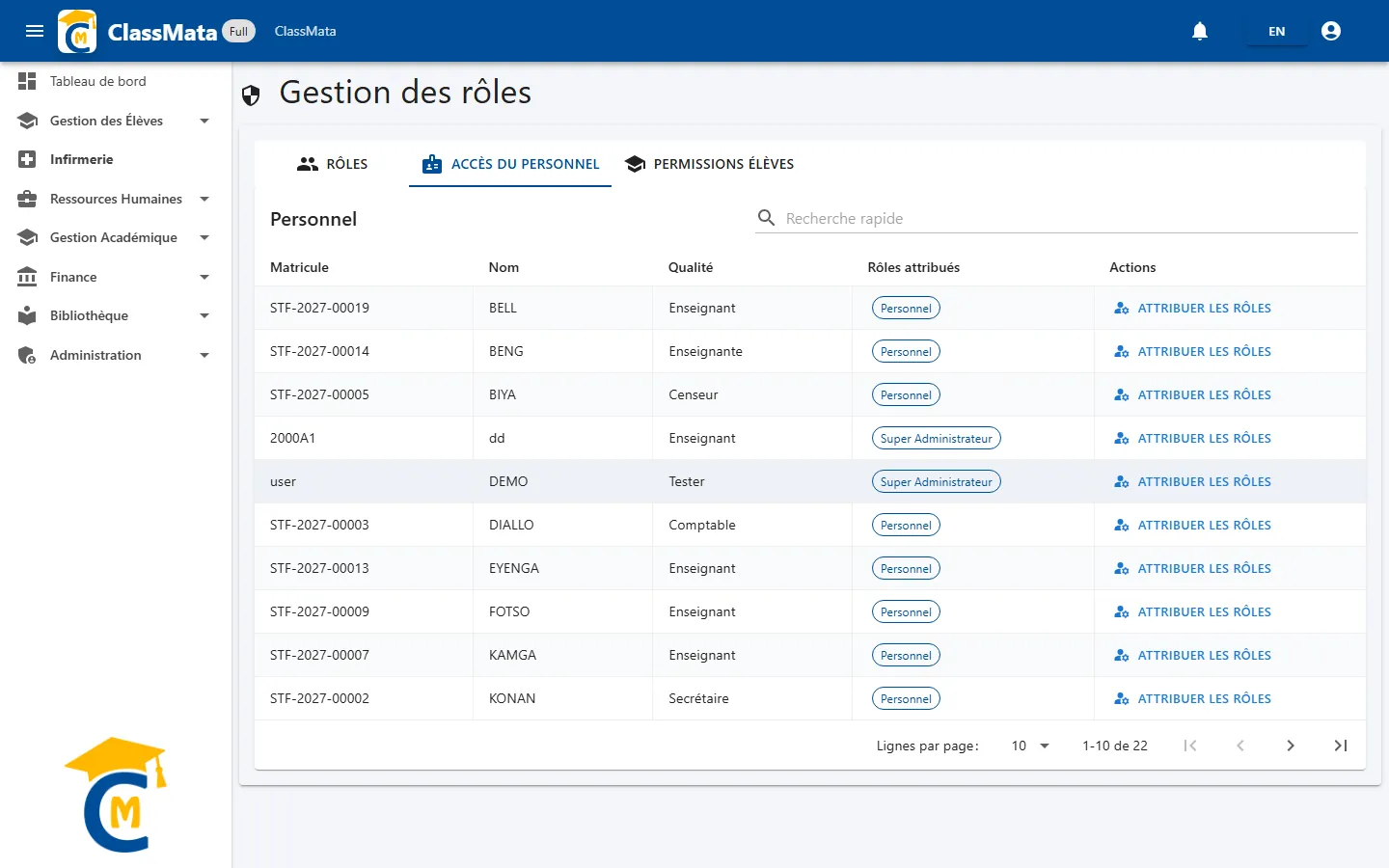This screenshot has width=1389, height=868.
Task: Click the Tableau de bord dashboard icon
Action: tap(27, 81)
